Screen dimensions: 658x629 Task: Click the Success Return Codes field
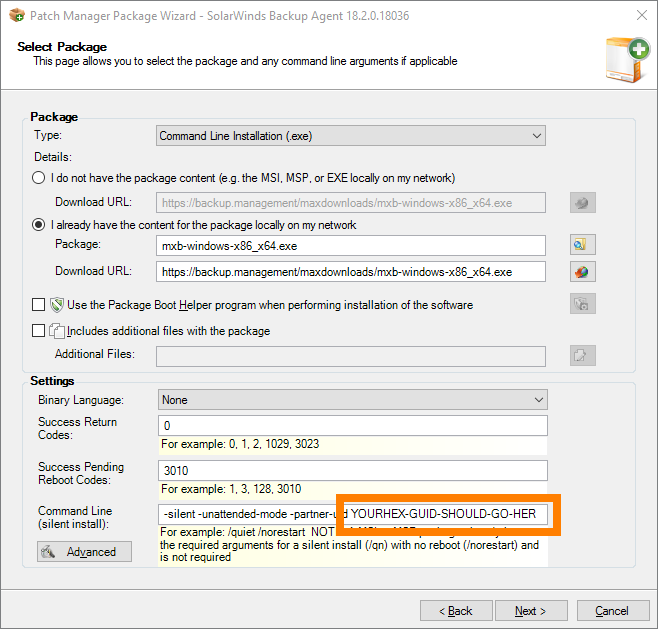[352, 425]
